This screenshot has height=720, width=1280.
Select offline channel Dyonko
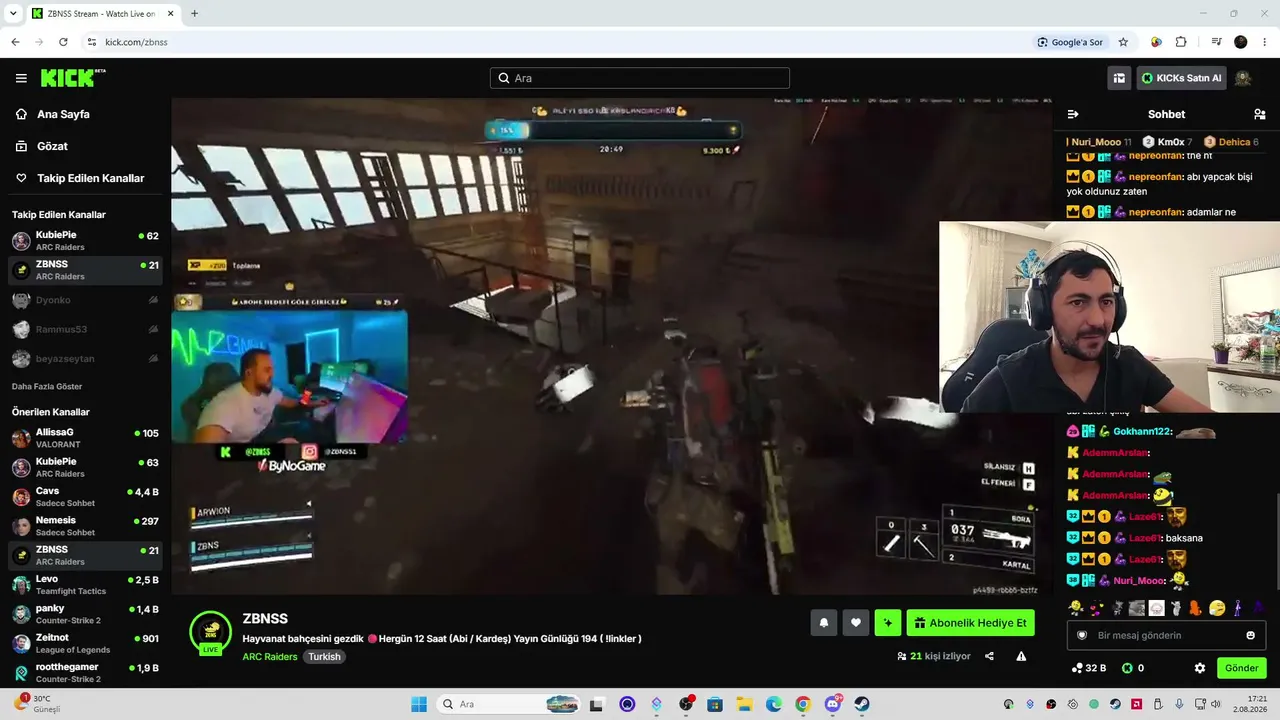point(85,300)
